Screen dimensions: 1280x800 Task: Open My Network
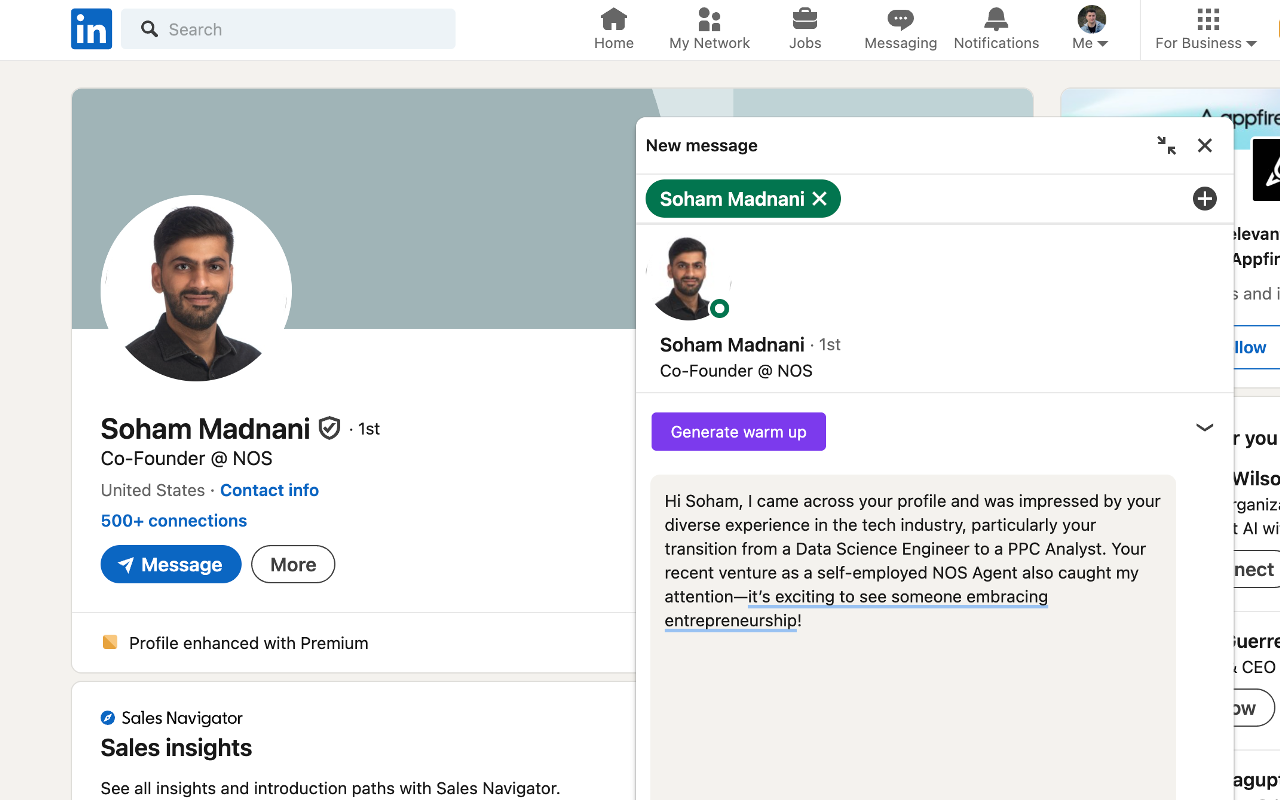tap(710, 29)
